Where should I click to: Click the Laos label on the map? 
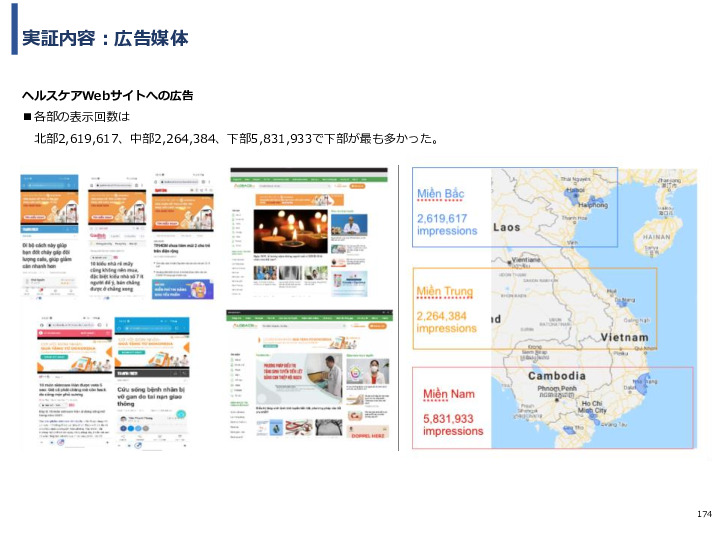506,227
